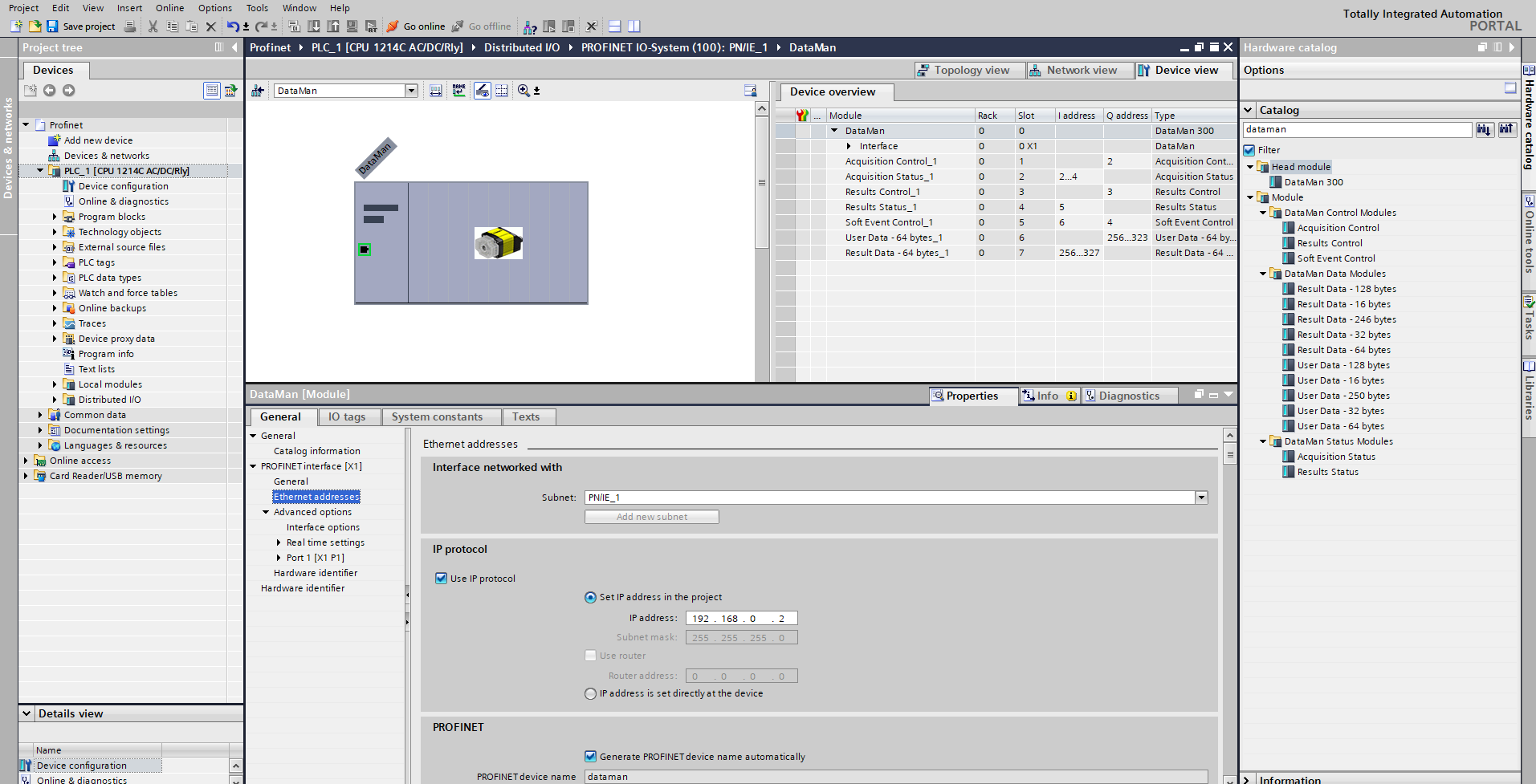Viewport: 1536px width, 784px height.
Task: Expand the Program blocks tree node
Action: (x=55, y=217)
